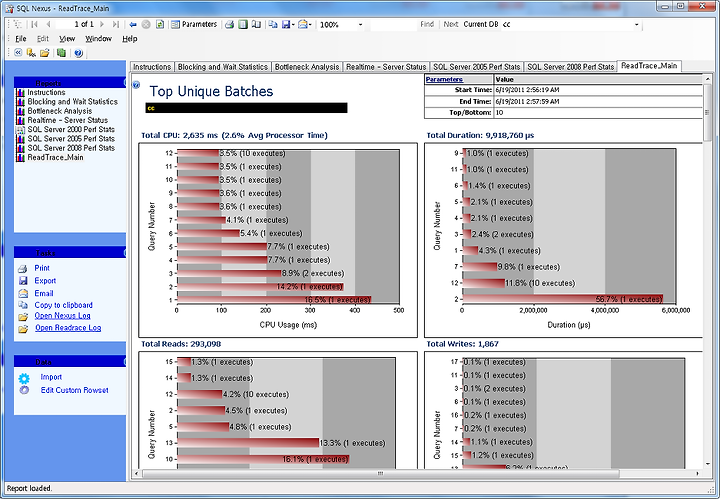Click Email in Tasks panel
The image size is (720, 499).
44,293
